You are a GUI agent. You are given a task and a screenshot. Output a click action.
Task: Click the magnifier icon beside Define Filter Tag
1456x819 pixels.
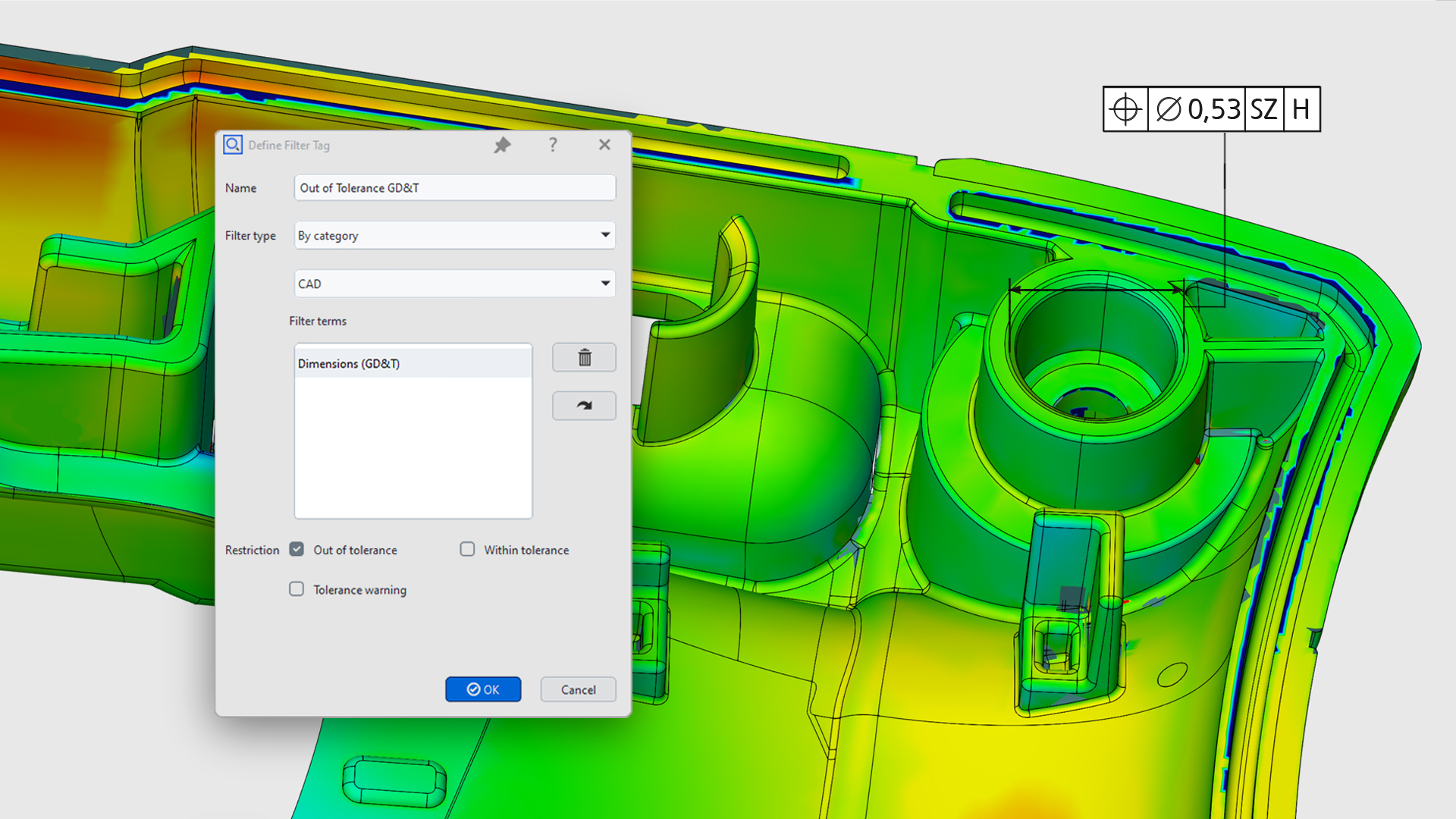coord(233,144)
